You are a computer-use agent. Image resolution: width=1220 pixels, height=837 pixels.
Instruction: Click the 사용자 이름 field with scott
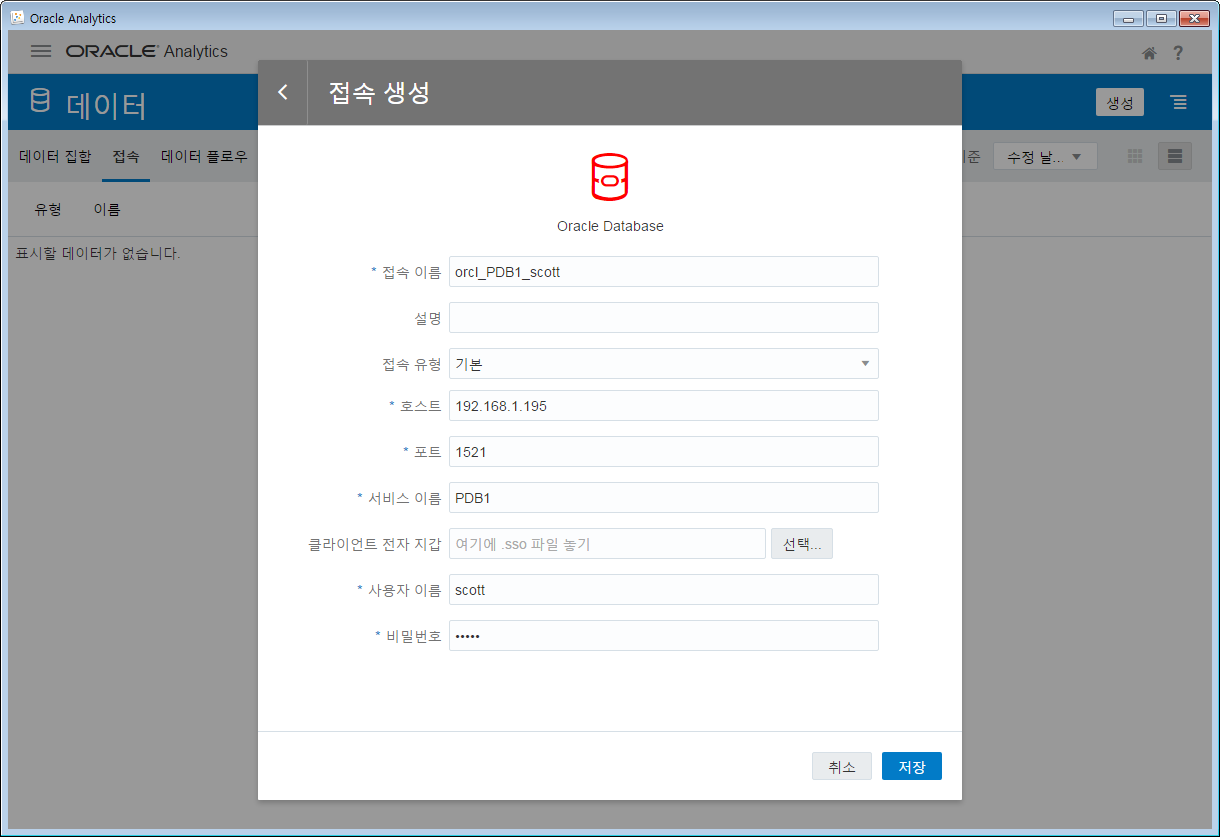click(664, 590)
